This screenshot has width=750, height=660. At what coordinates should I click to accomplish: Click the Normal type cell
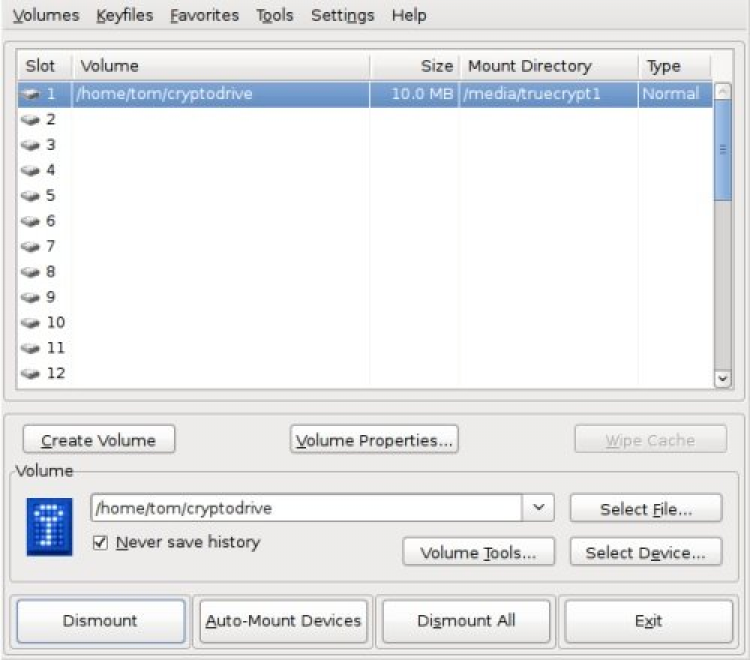point(675,94)
